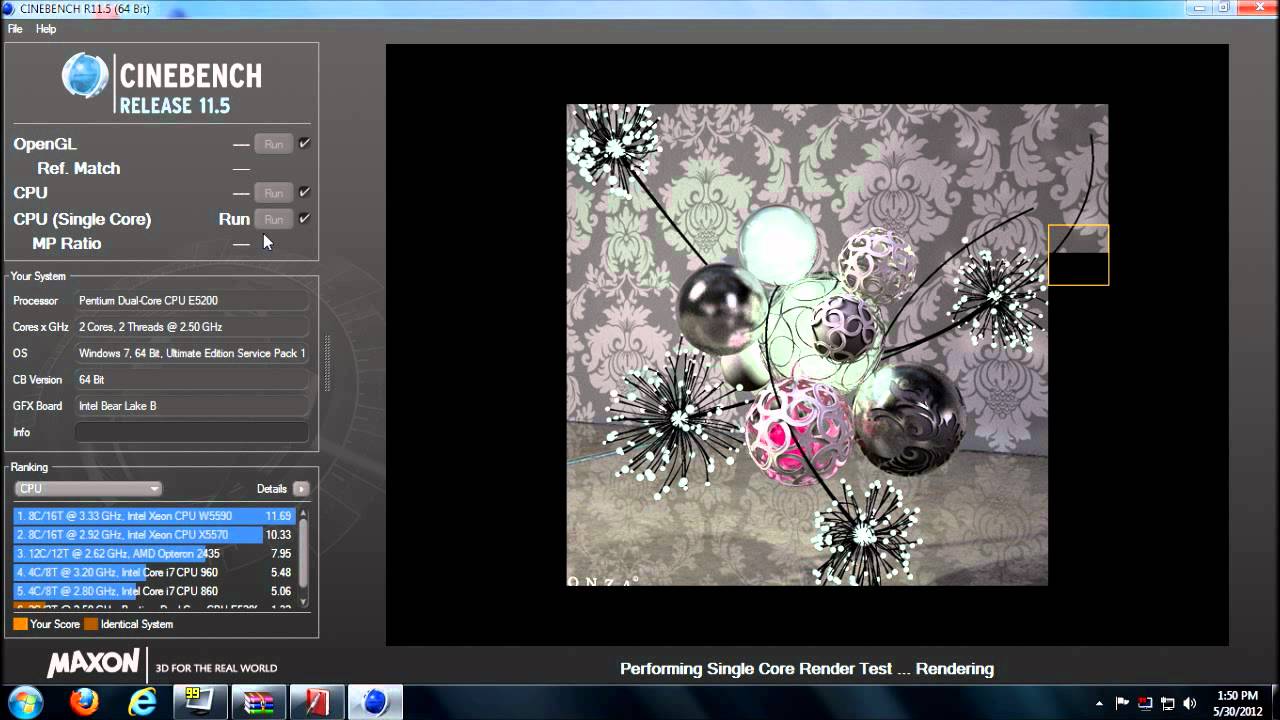The width and height of the screenshot is (1280, 720).
Task: Click the MP Ratio label
Action: click(x=67, y=243)
